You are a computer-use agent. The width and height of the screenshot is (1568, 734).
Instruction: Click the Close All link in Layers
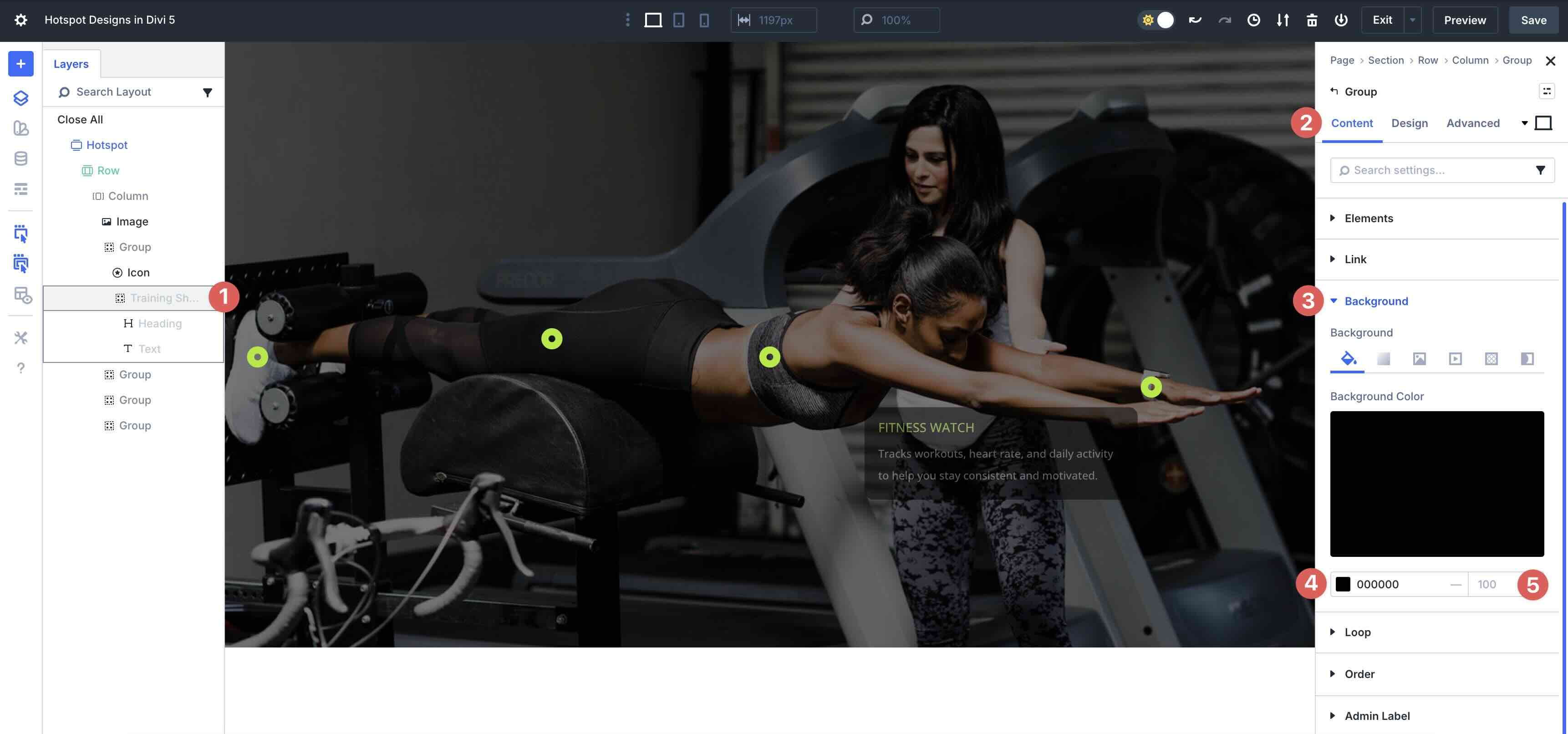pyautogui.click(x=80, y=119)
